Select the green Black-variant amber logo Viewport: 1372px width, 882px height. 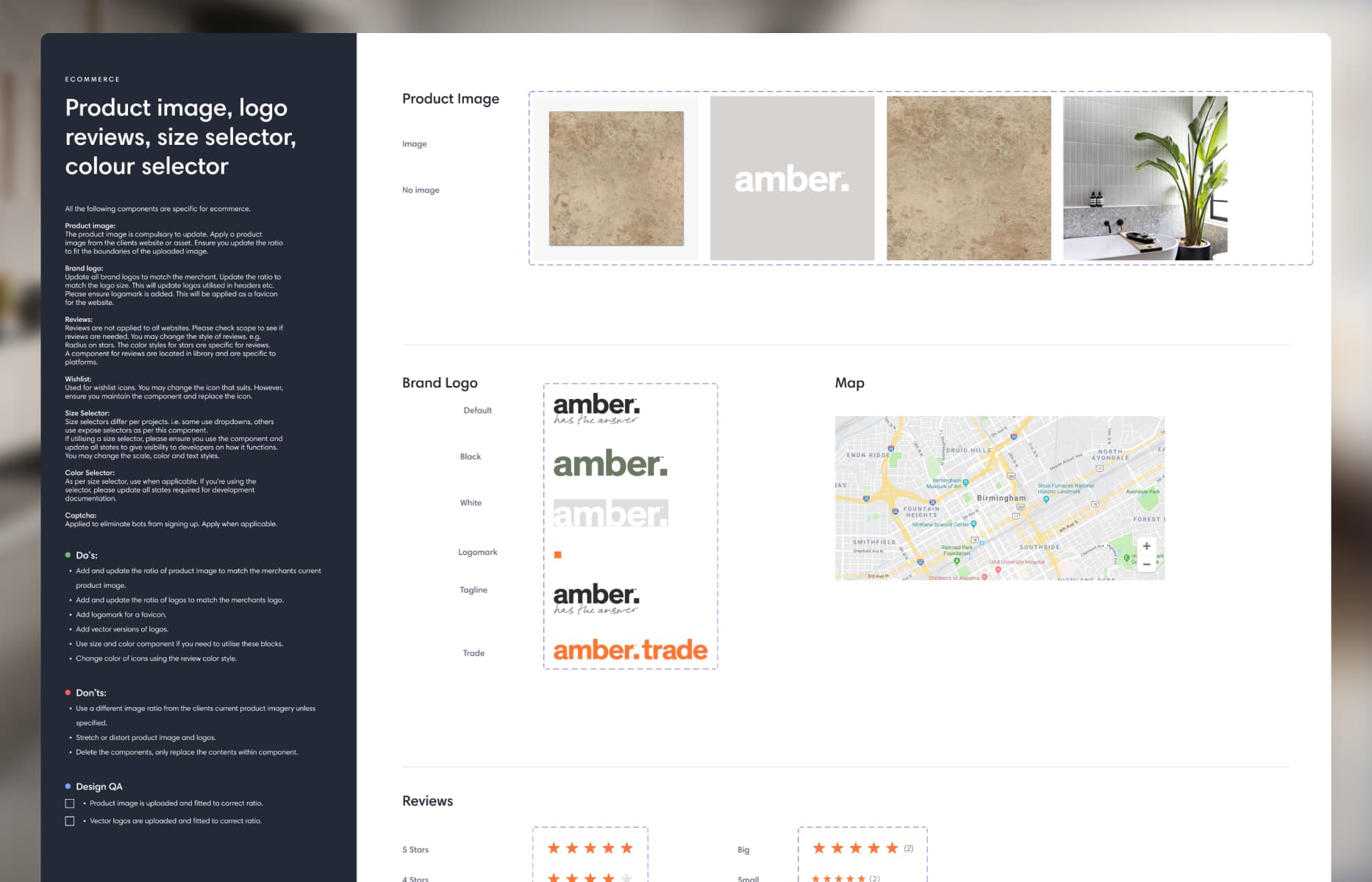tap(610, 464)
